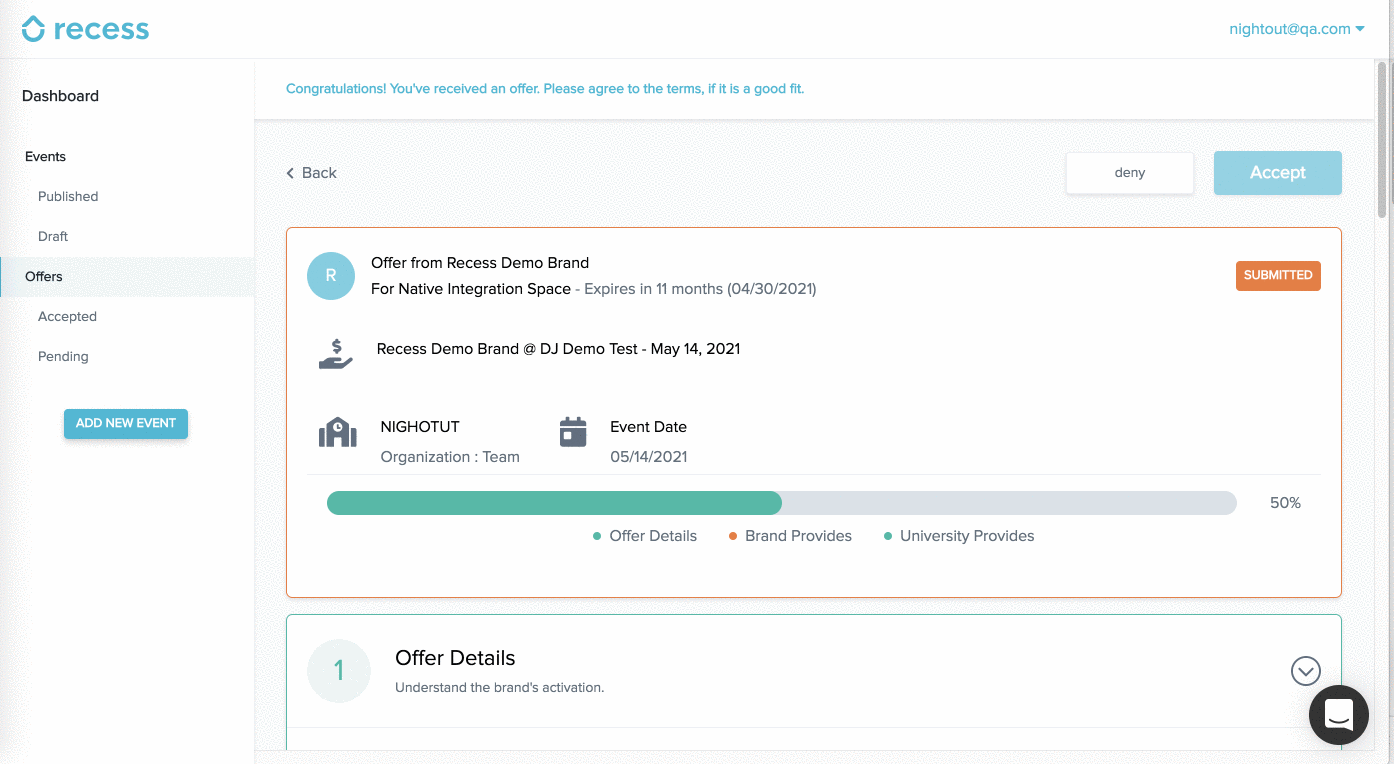Click the university building icon beside NIGHOTUT
Image resolution: width=1394 pixels, height=764 pixels.
coord(338,433)
